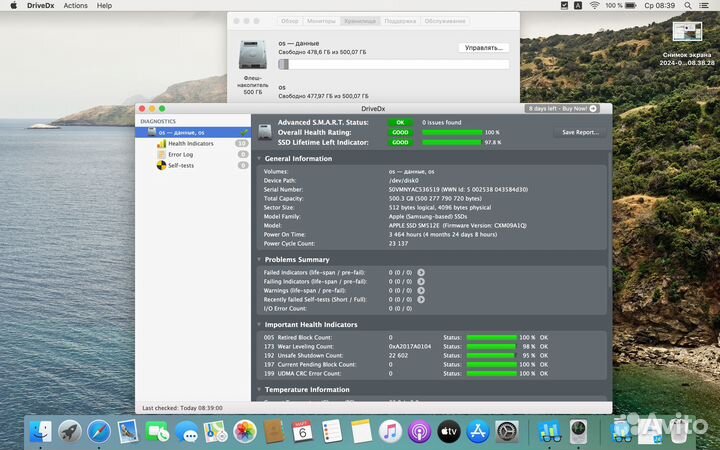Click the SSD Lifetime Left progress bar
This screenshot has width=720, height=450.
(x=452, y=142)
